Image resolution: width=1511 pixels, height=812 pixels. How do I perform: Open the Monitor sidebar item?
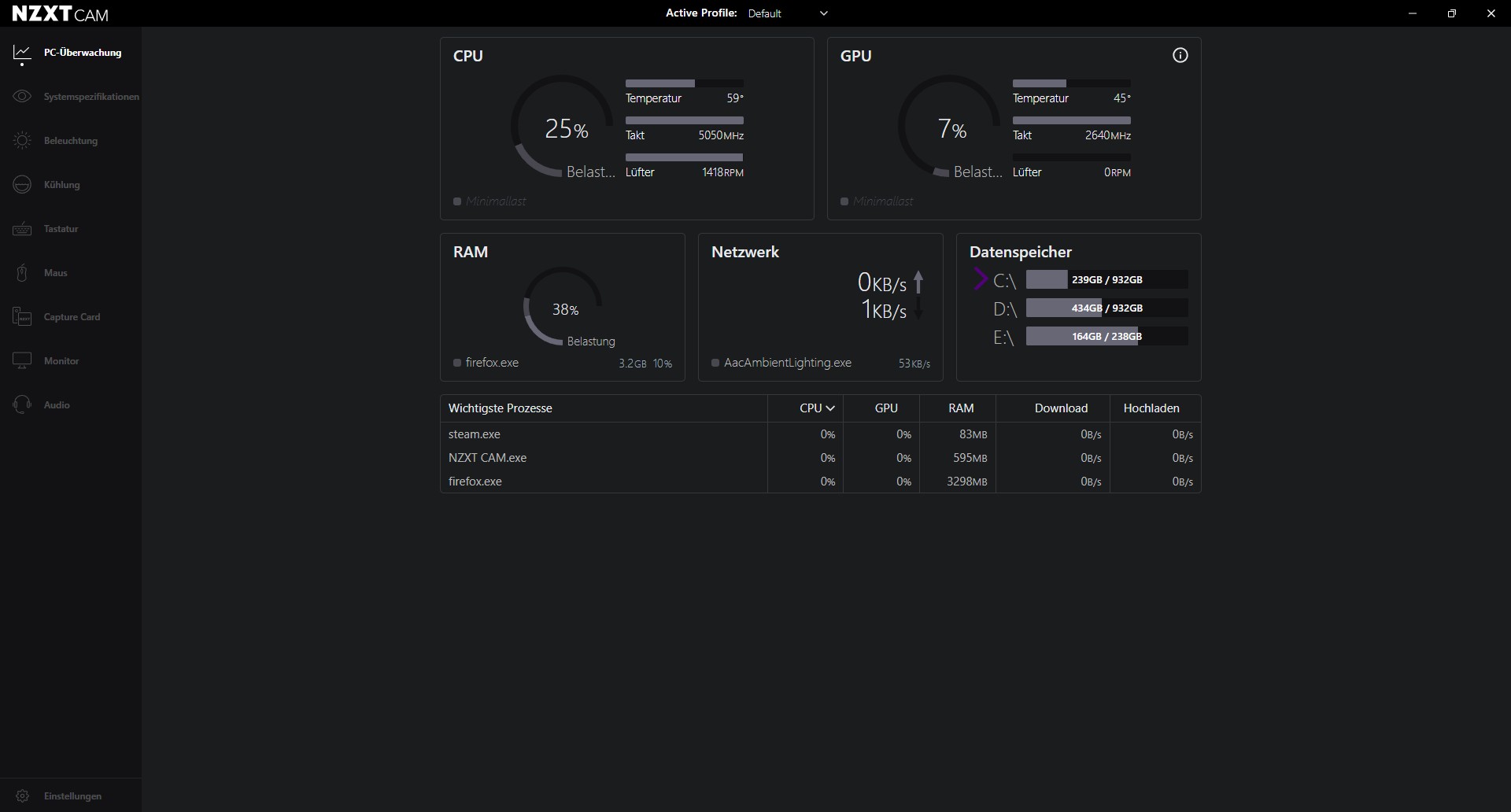pos(61,361)
